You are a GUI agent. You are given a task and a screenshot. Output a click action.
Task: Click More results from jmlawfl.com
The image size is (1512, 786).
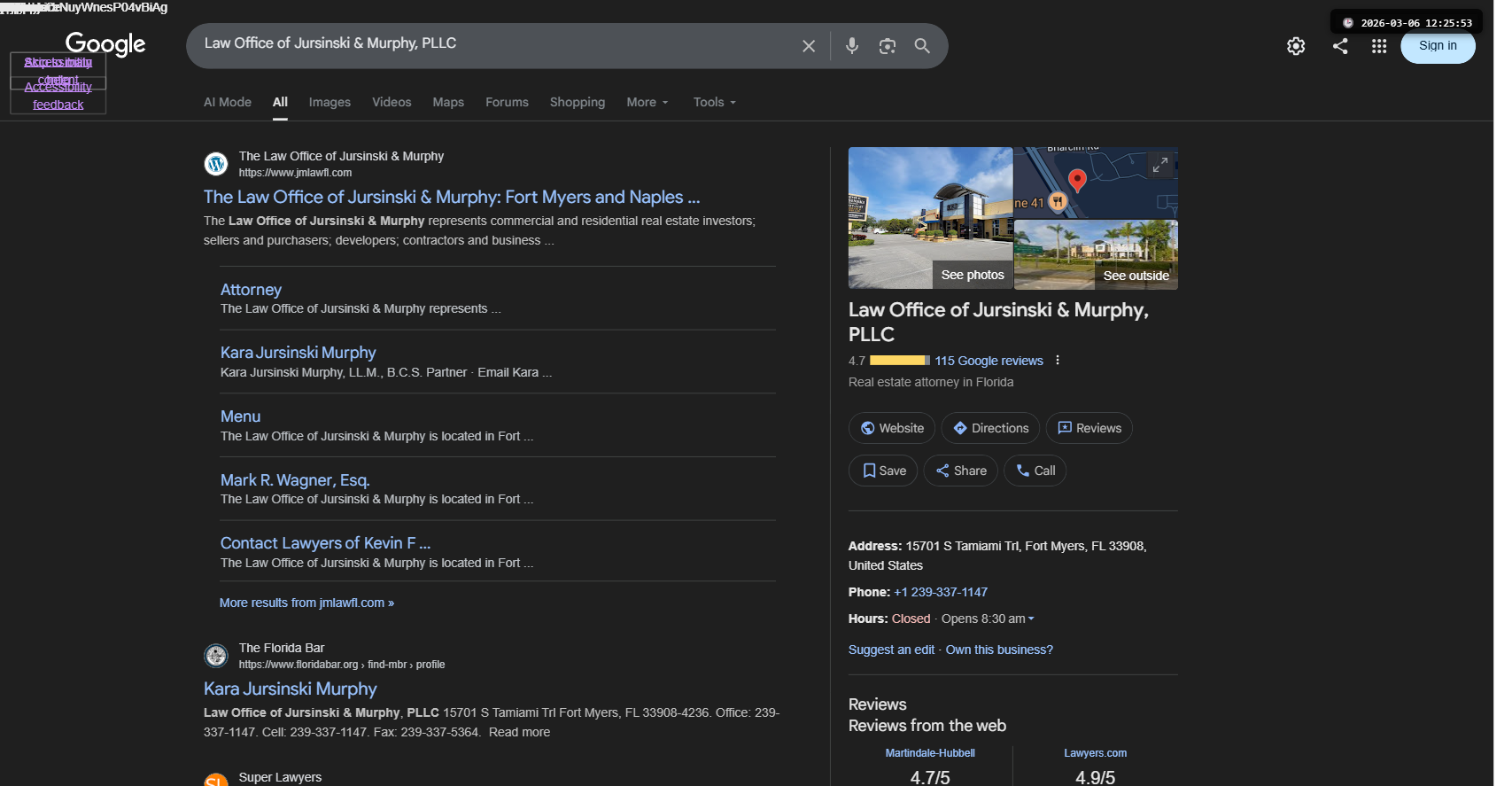click(x=306, y=603)
